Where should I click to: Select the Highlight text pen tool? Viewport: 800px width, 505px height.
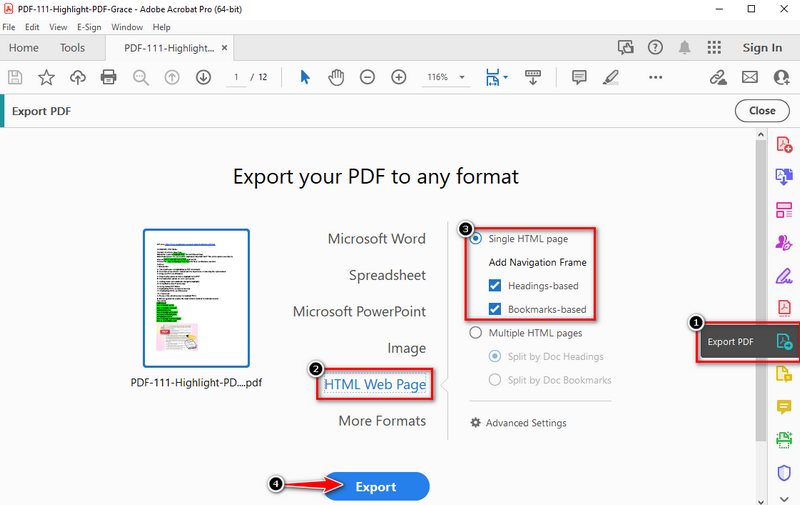(610, 77)
